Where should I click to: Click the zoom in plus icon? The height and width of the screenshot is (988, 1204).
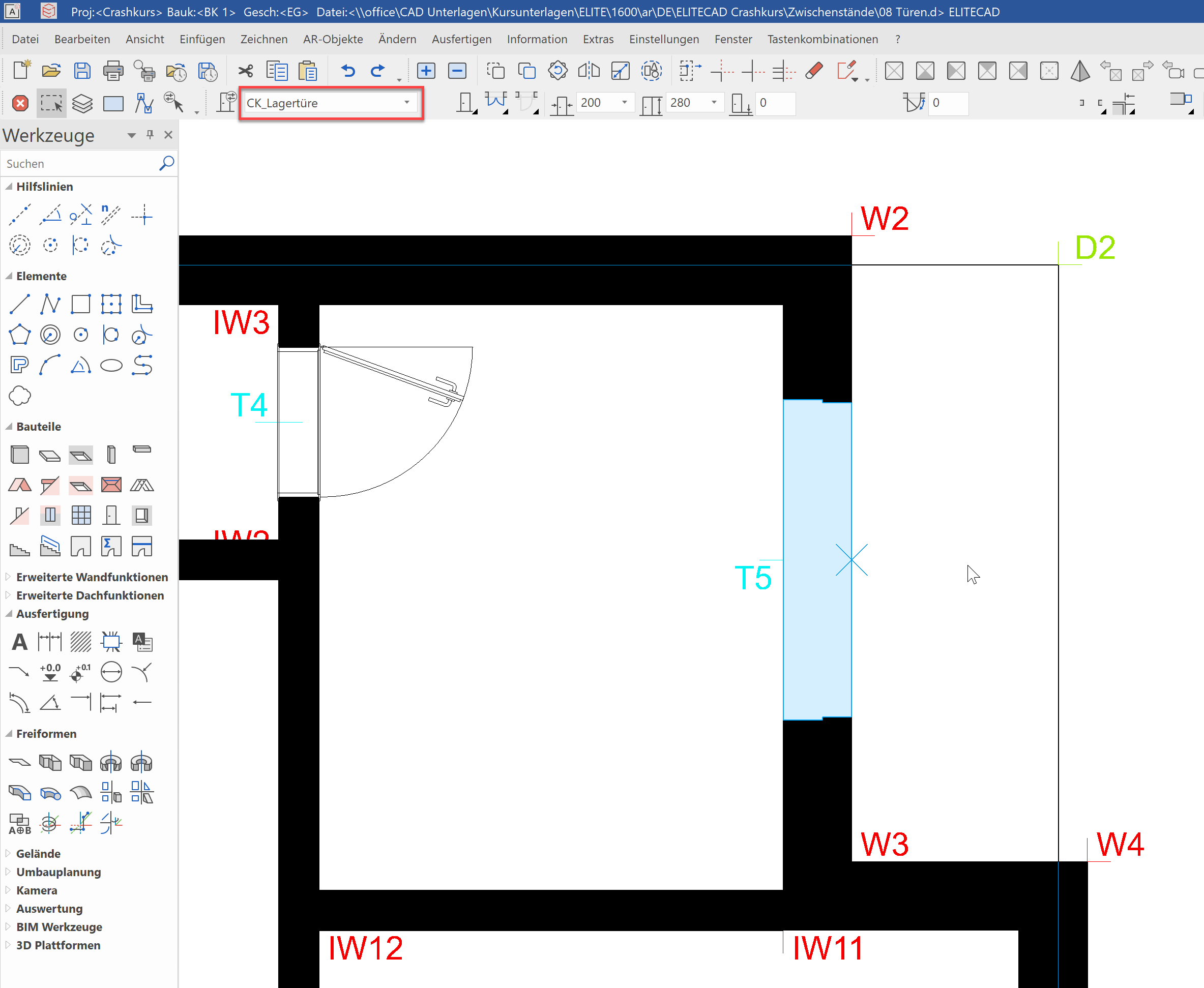point(426,71)
